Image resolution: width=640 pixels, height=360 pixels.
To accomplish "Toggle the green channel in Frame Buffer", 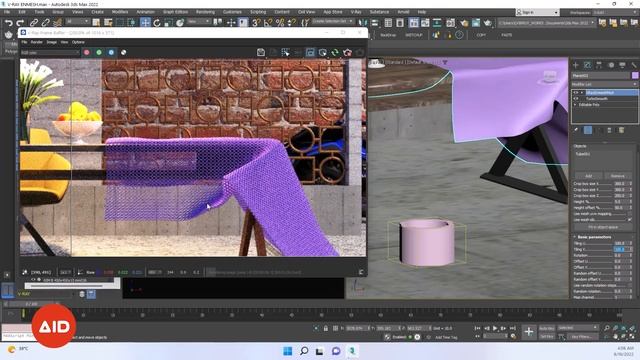I will tap(99, 52).
